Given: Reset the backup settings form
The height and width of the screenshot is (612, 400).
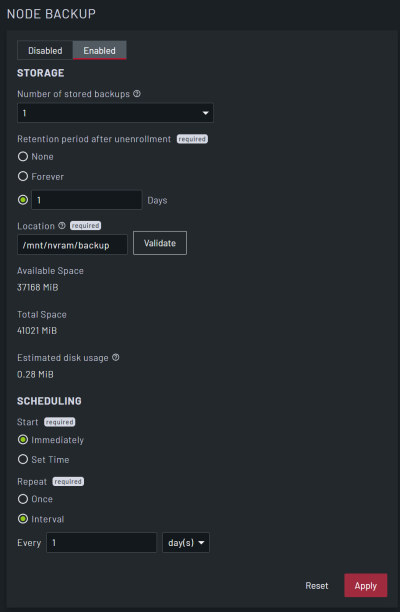Looking at the screenshot, I should pyautogui.click(x=316, y=585).
